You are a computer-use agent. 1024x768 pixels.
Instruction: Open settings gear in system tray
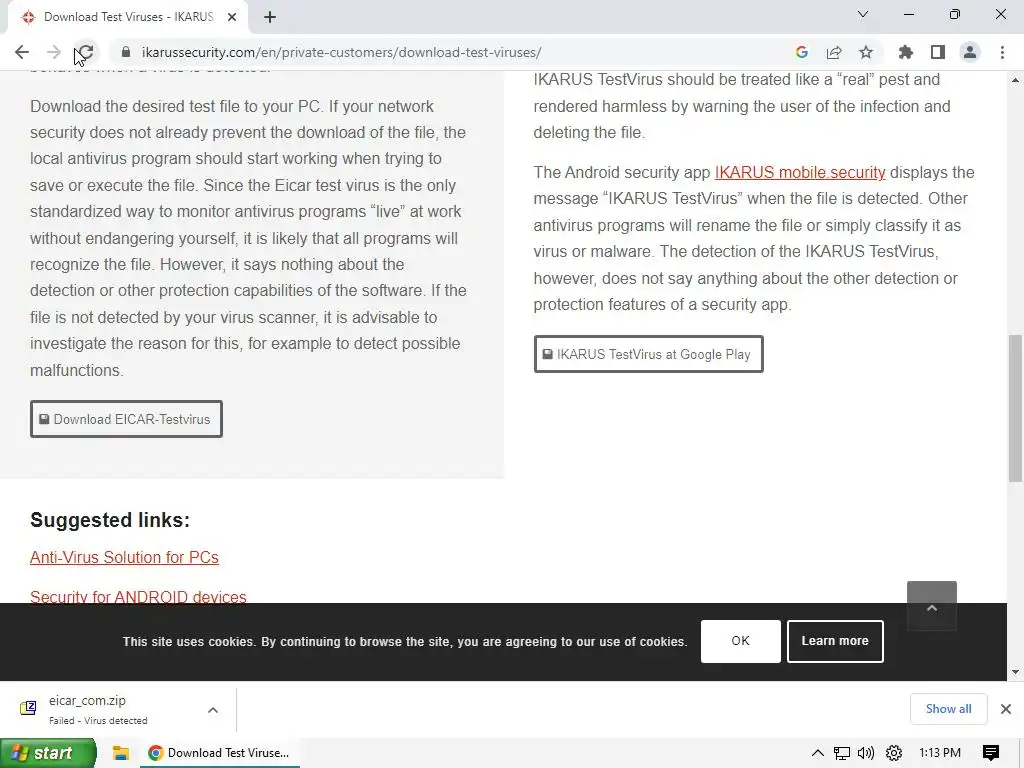894,753
